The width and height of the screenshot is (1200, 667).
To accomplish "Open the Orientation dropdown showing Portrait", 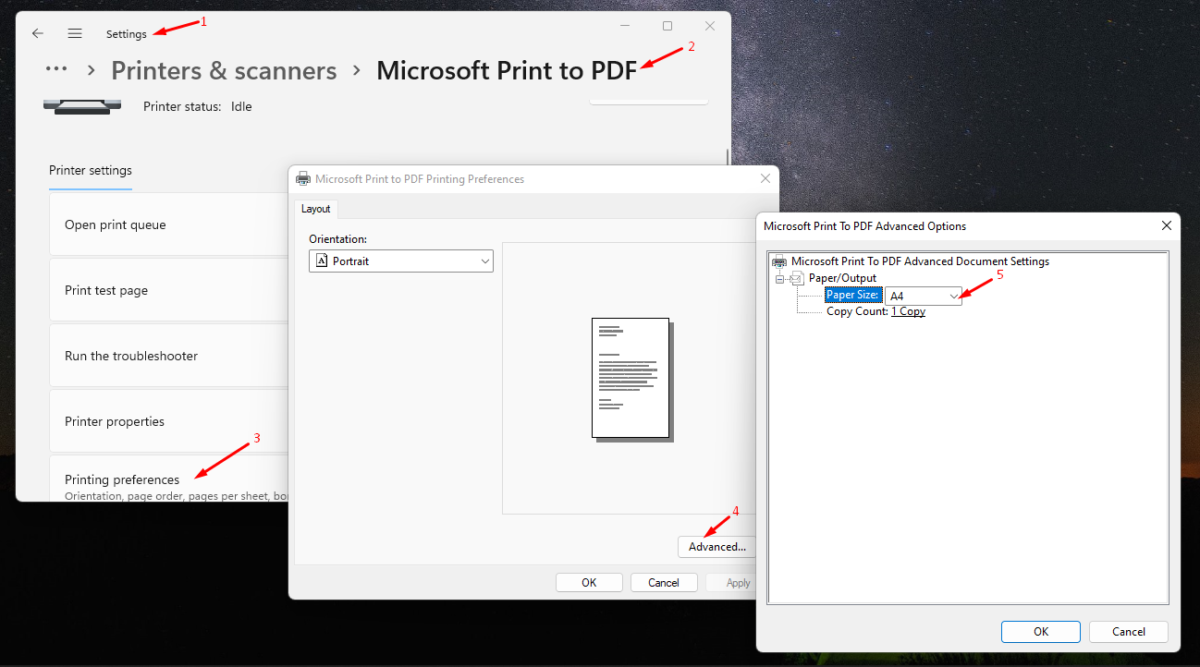I will coord(400,261).
